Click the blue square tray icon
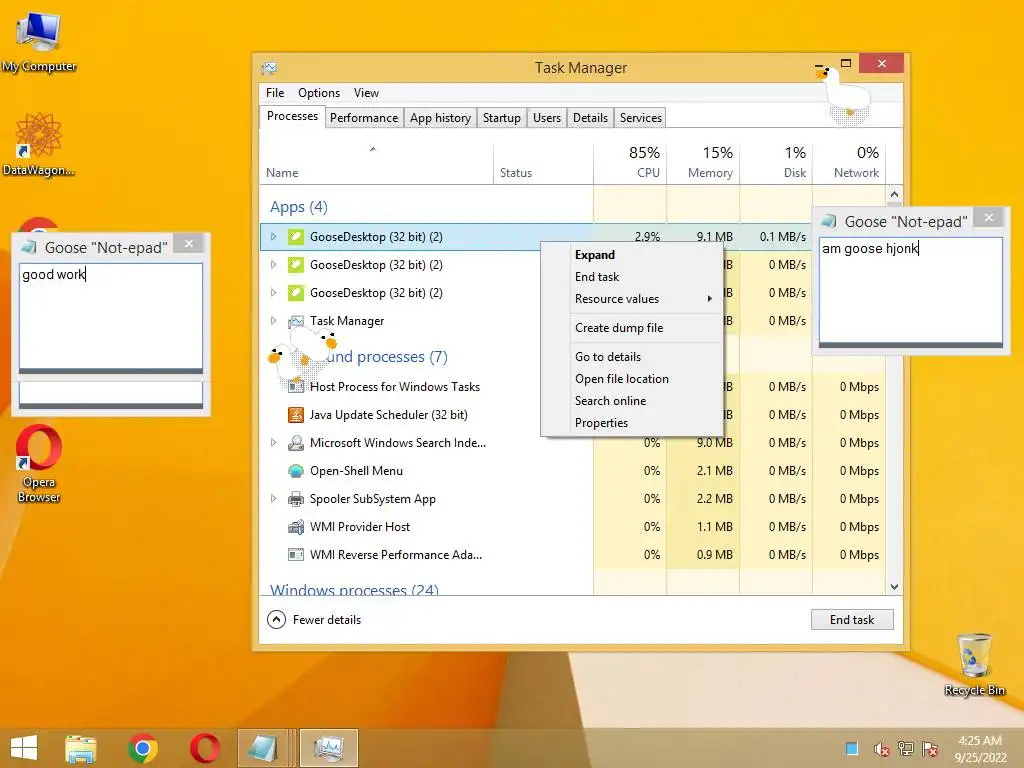The image size is (1024, 768). point(852,748)
